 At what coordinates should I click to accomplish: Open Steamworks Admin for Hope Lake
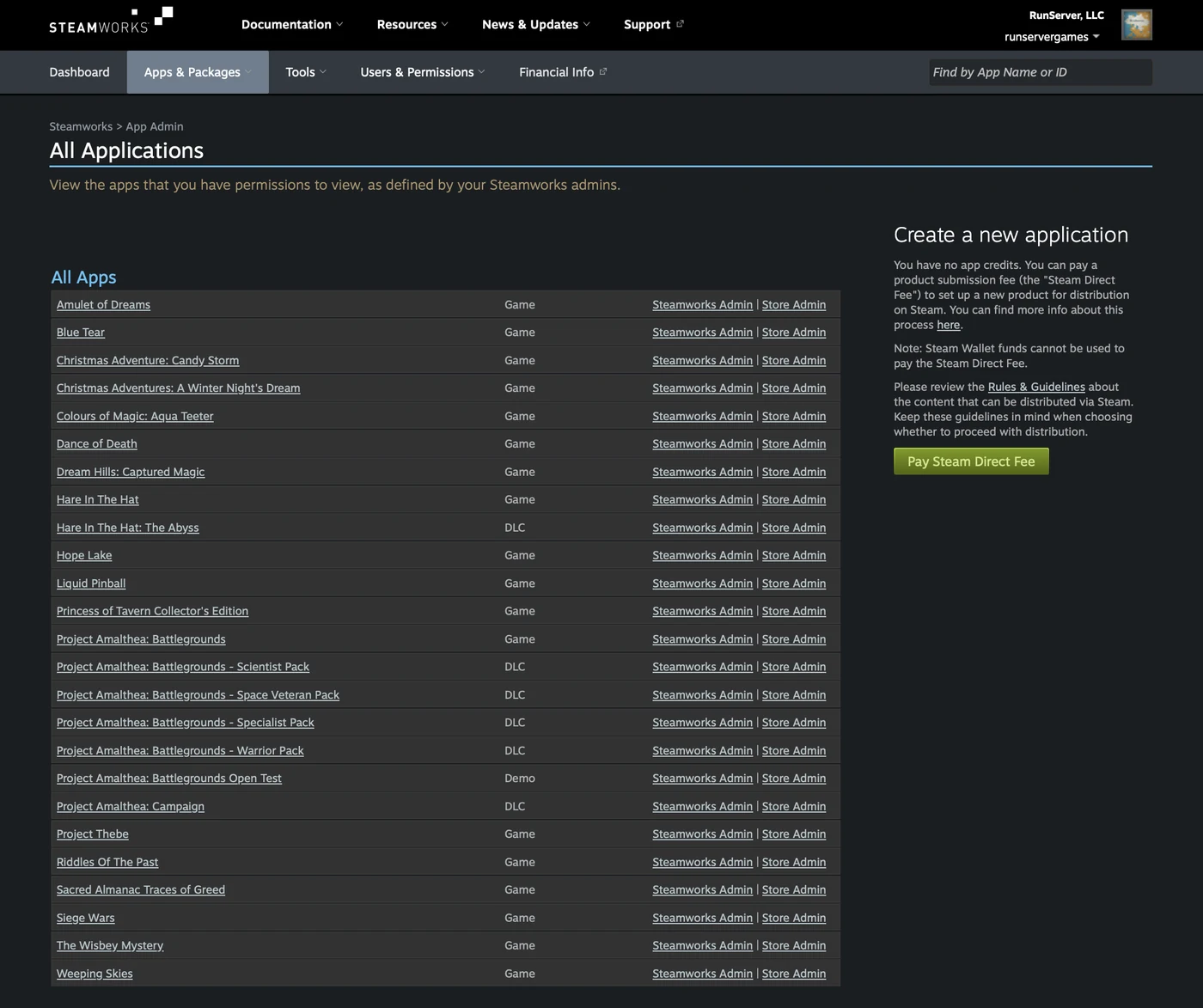702,555
